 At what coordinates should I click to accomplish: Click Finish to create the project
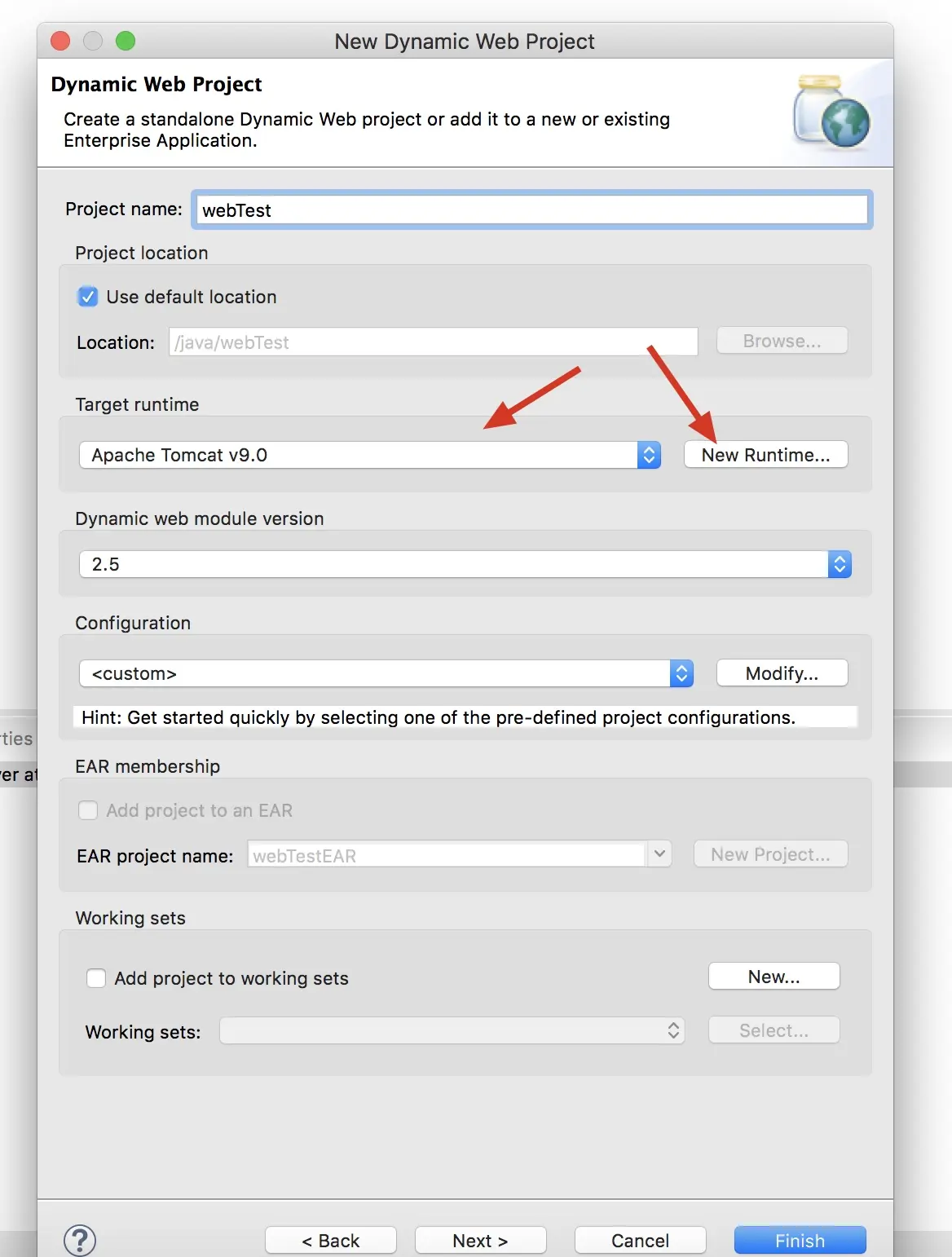800,1241
